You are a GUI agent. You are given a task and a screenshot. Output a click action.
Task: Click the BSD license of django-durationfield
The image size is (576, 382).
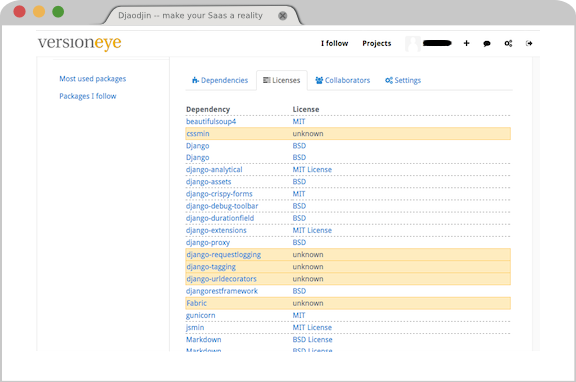click(x=299, y=218)
